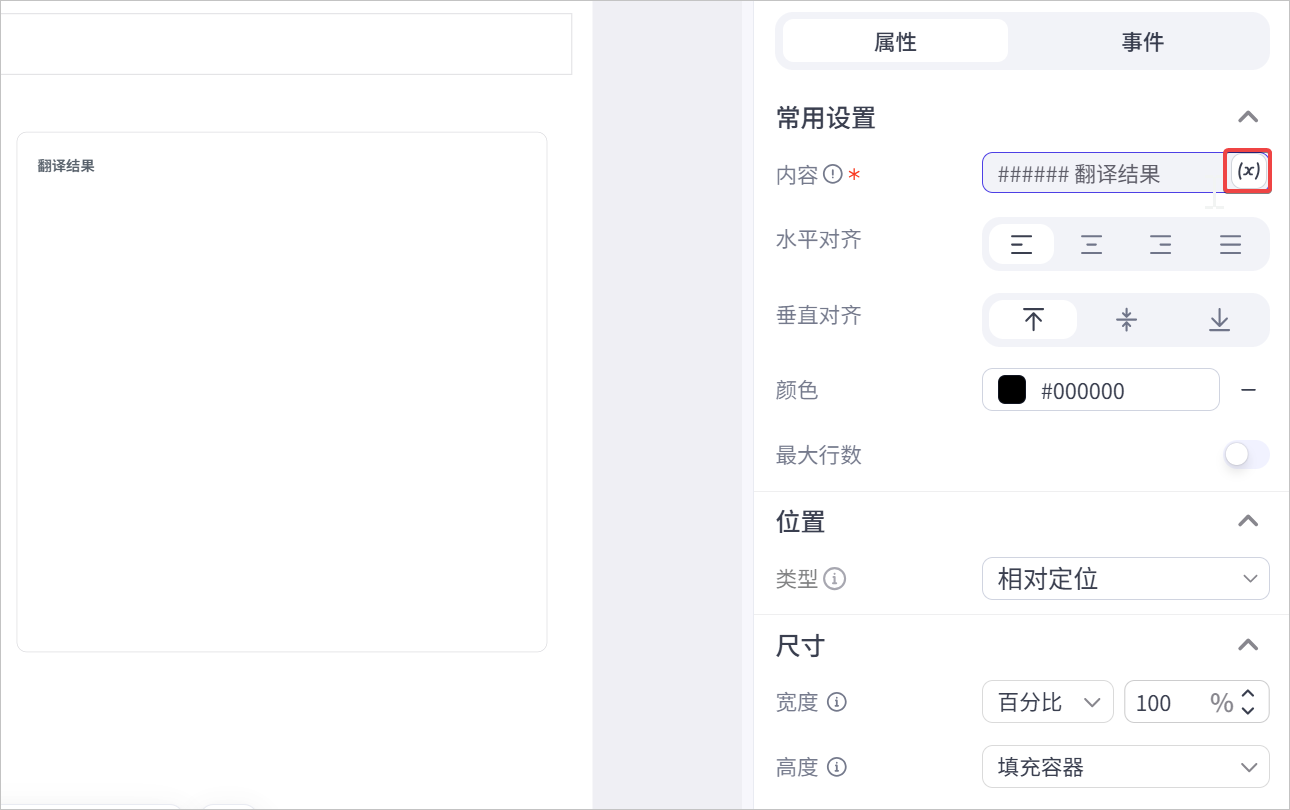Screen dimensions: 1290x810
Task: Click the info icon next to 宽度
Action: pos(837,702)
